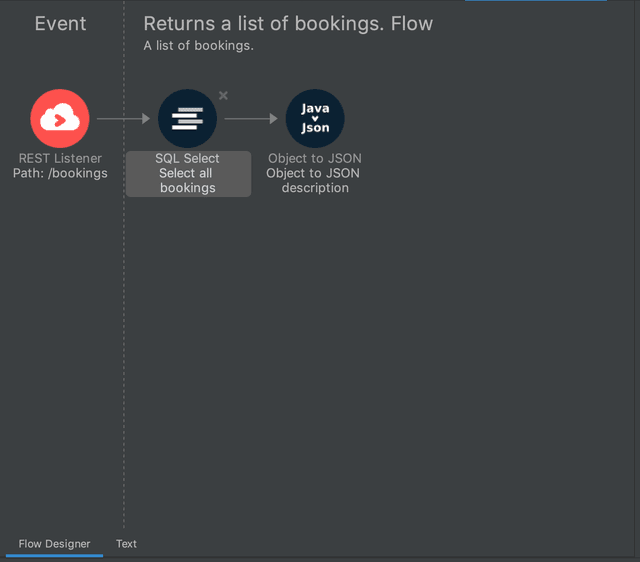Screen dimensions: 640x562
Task: Click the Event section heading
Action: (x=60, y=24)
